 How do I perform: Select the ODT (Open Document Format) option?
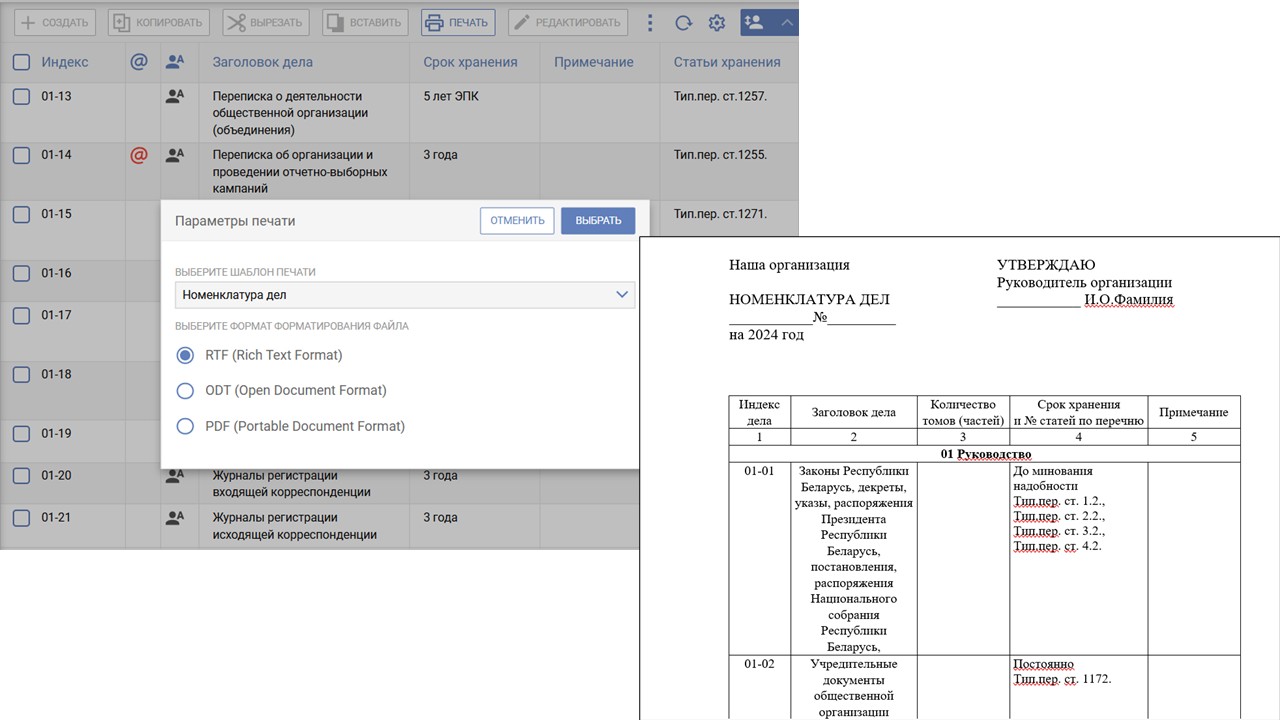click(185, 391)
